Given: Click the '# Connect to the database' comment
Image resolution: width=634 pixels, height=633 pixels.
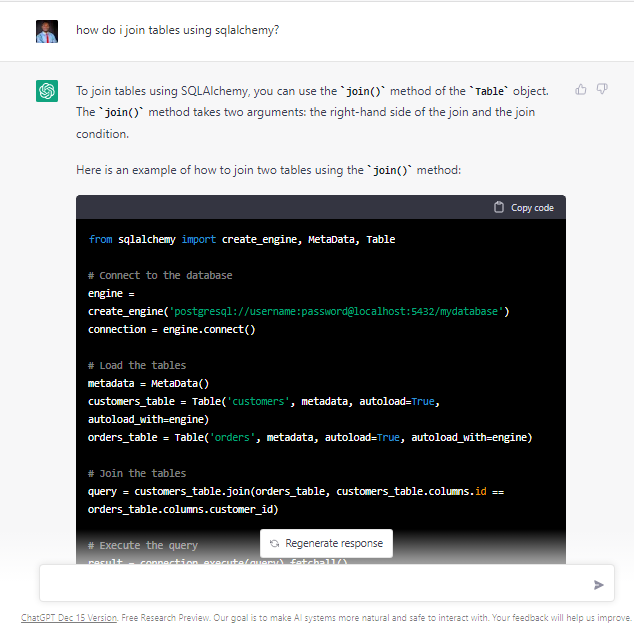Looking at the screenshot, I should click(x=160, y=275).
